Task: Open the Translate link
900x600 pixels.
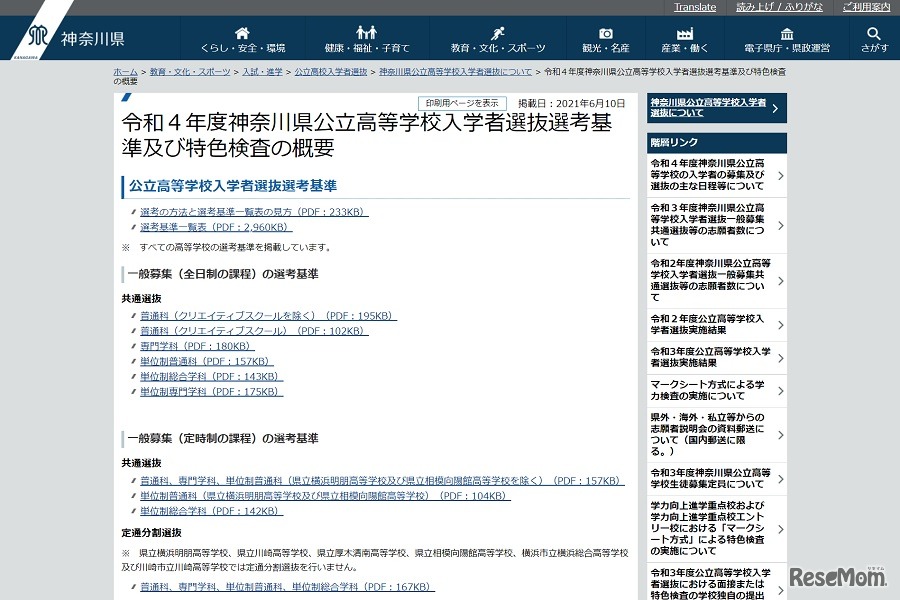Action: click(x=694, y=7)
